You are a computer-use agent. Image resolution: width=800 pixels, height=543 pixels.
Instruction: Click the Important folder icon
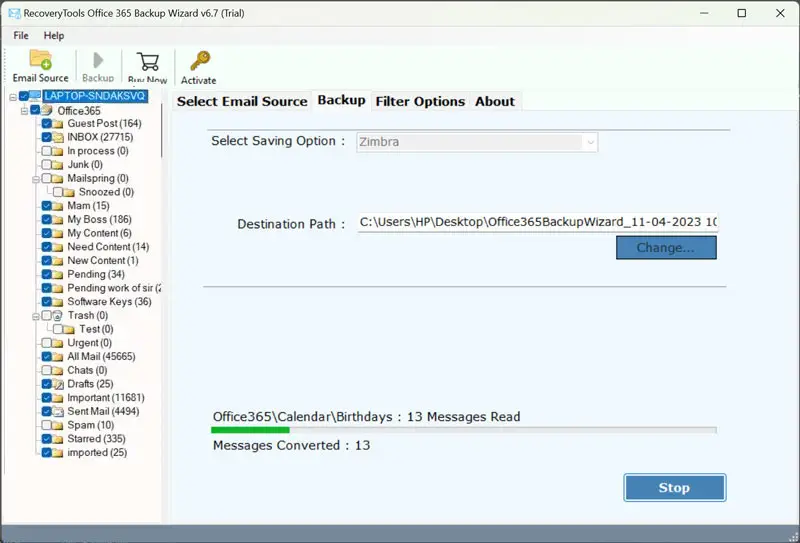(x=58, y=398)
